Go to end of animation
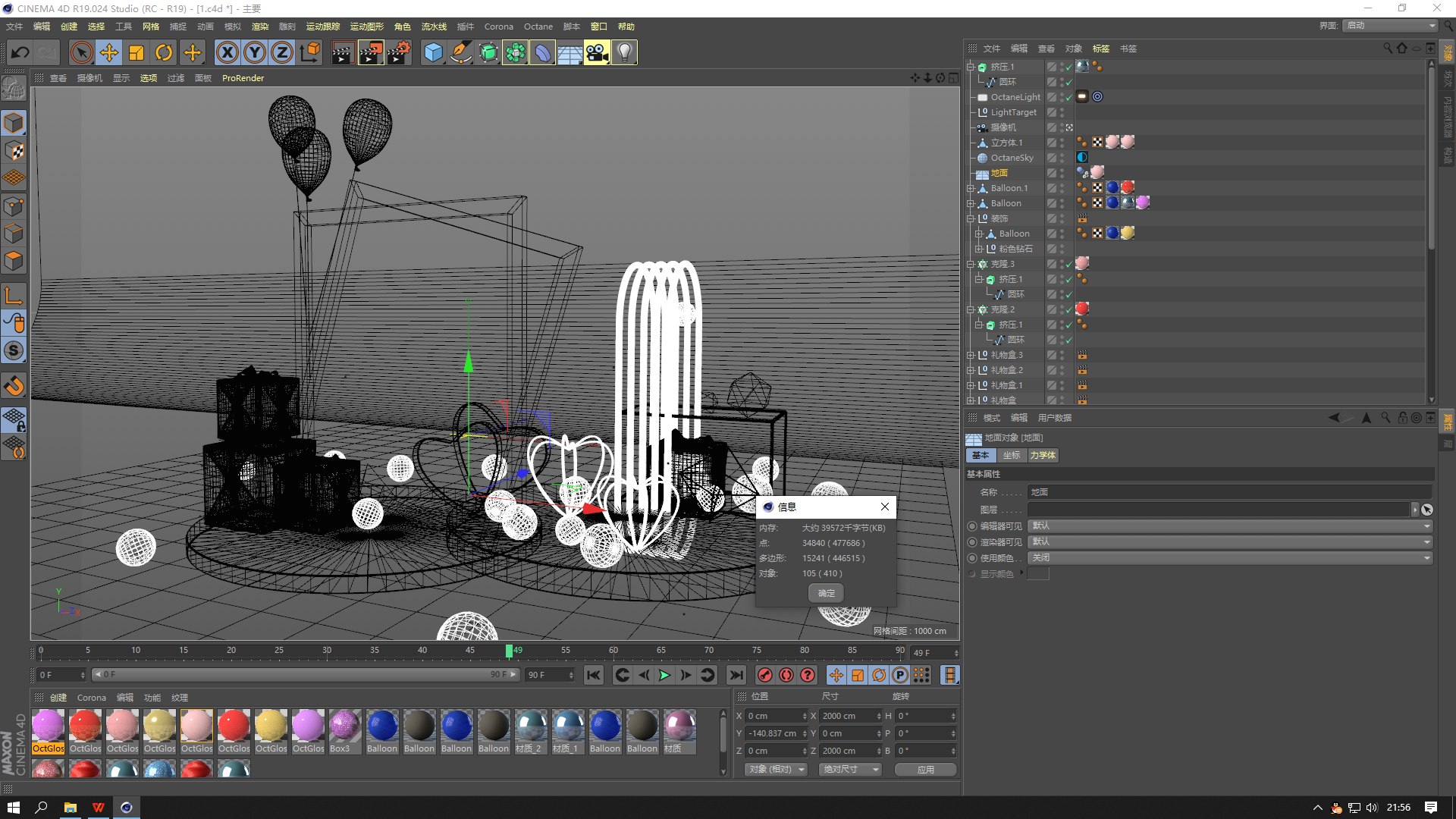 [736, 675]
